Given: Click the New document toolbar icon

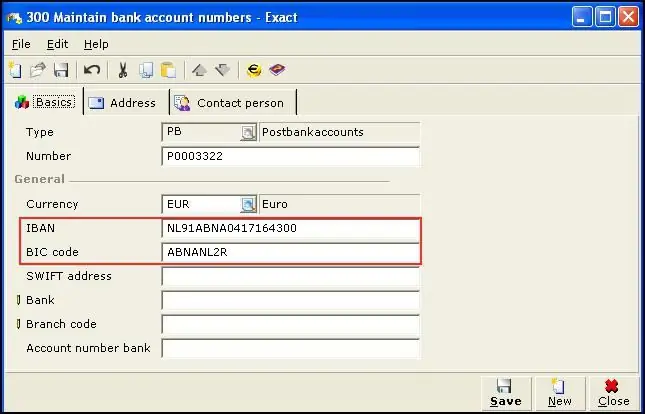Looking at the screenshot, I should 15,70.
